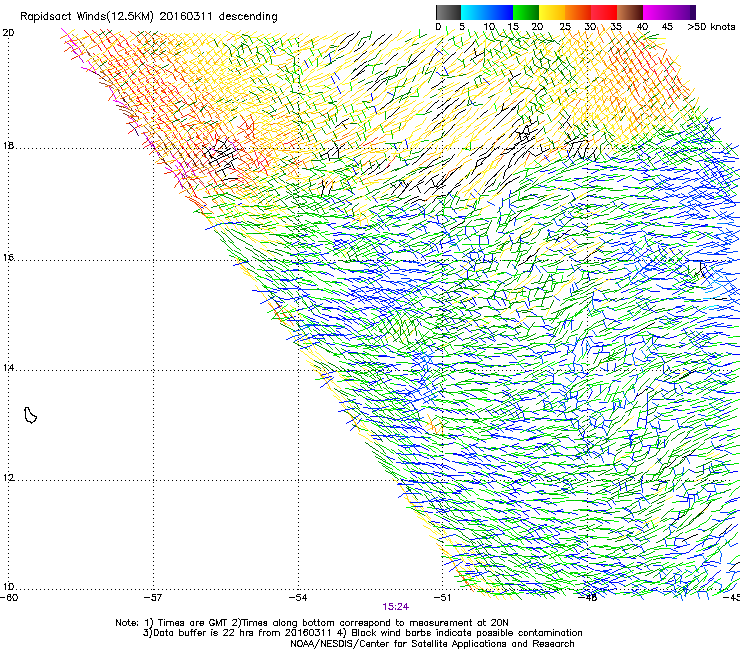Click the gray 0-5 knots legend swatch
The height and width of the screenshot is (650, 740).
pos(448,12)
